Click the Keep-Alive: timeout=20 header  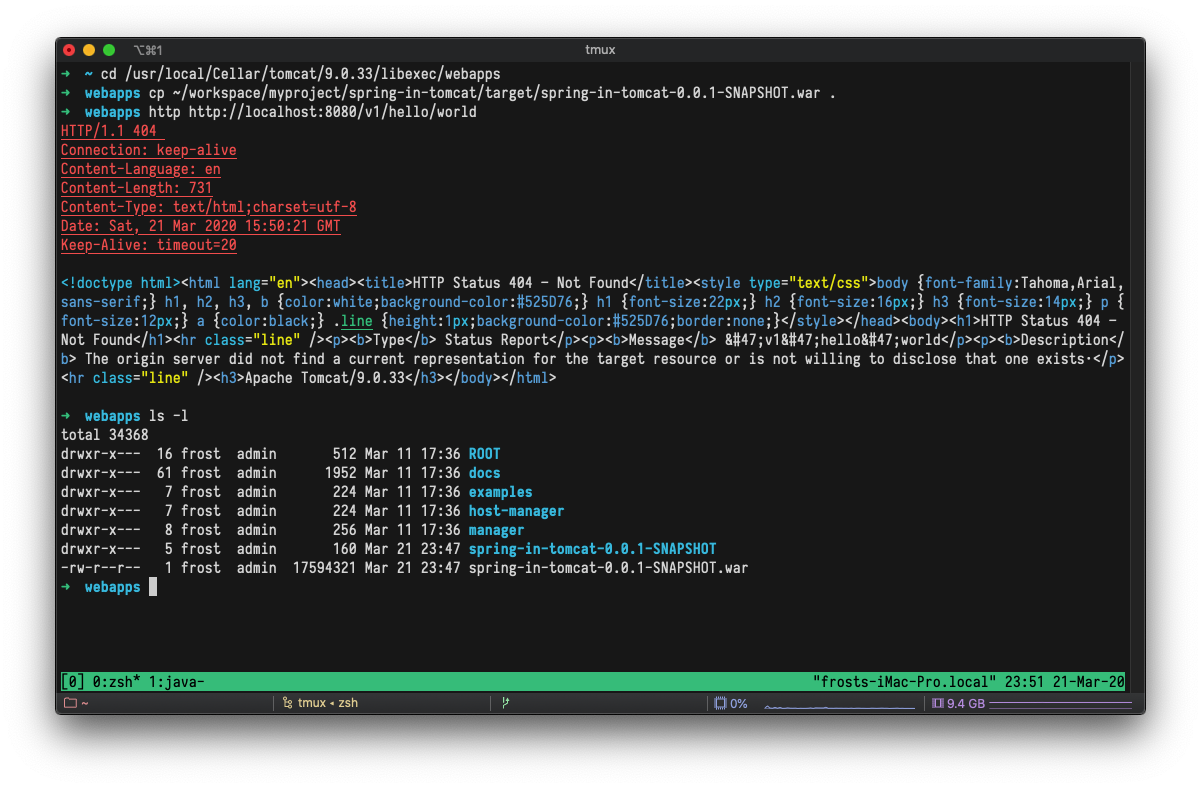(x=149, y=245)
